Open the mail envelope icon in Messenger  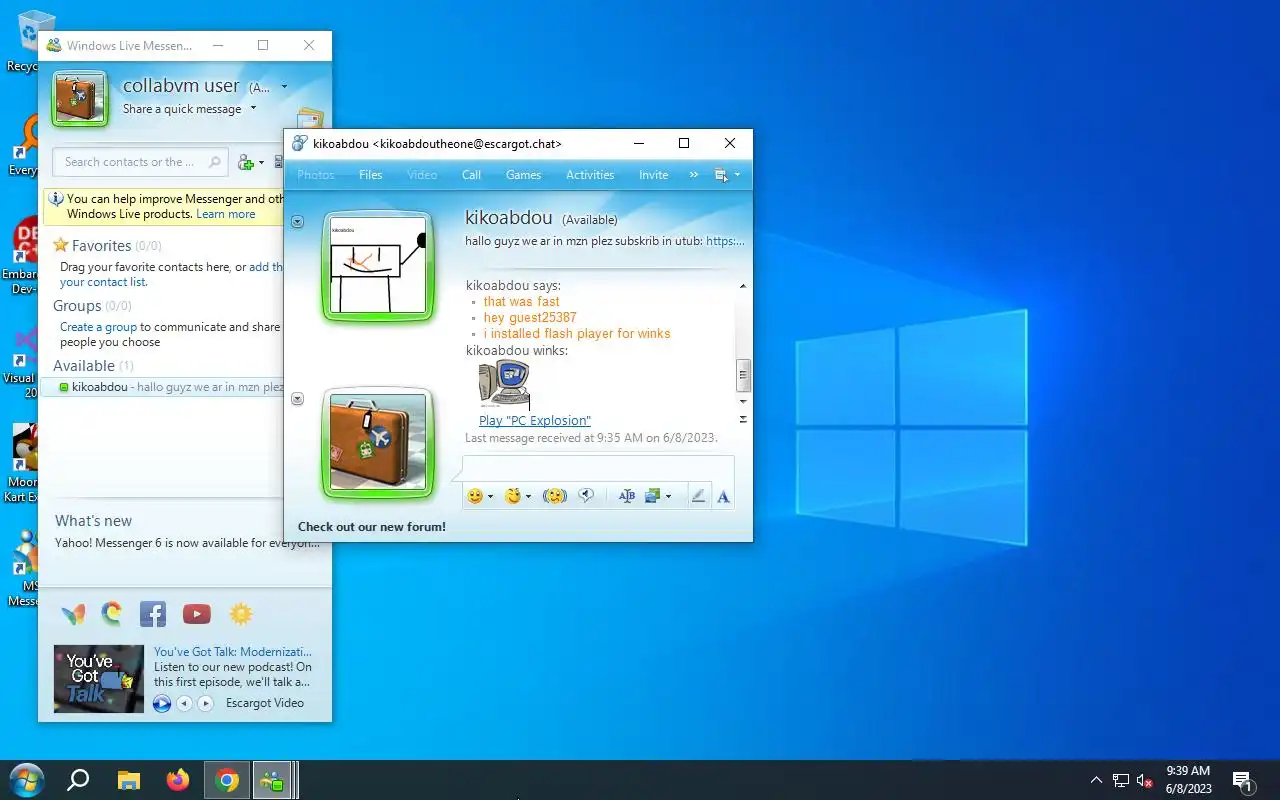(311, 119)
